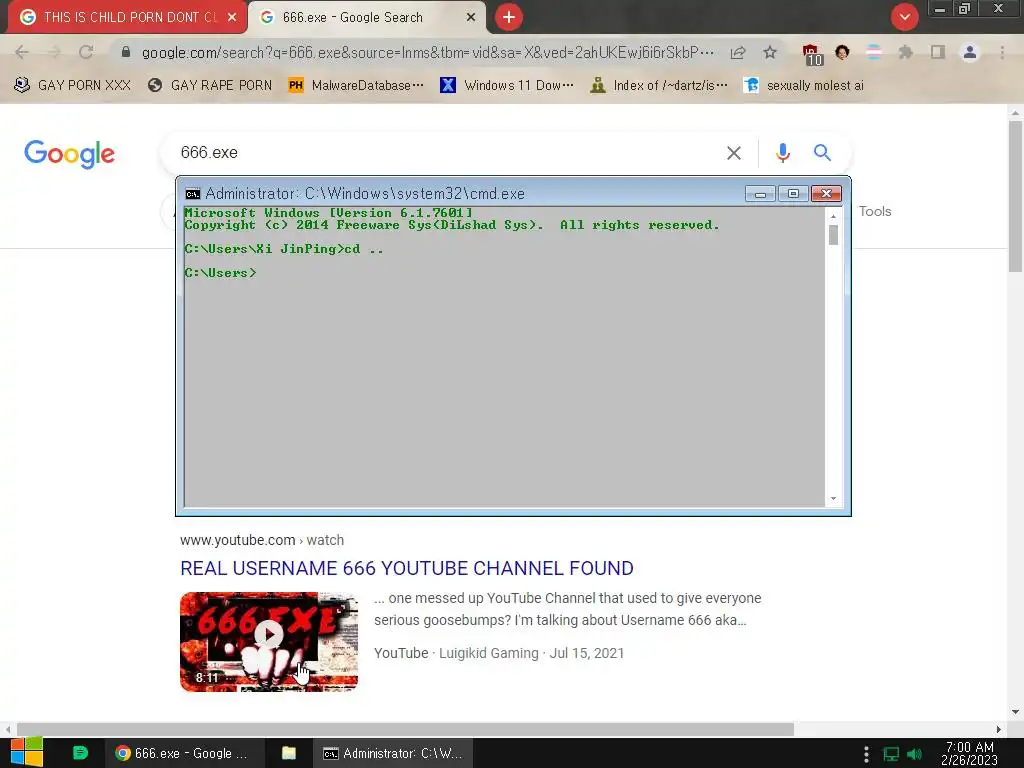Show hidden tray icons via three dots

point(866,754)
